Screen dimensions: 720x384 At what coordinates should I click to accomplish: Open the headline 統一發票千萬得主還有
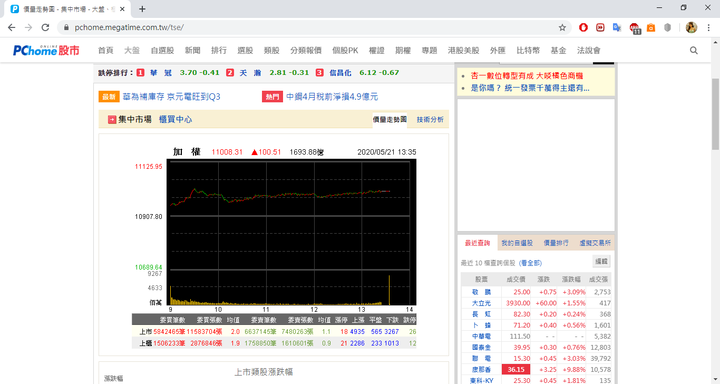(x=530, y=88)
